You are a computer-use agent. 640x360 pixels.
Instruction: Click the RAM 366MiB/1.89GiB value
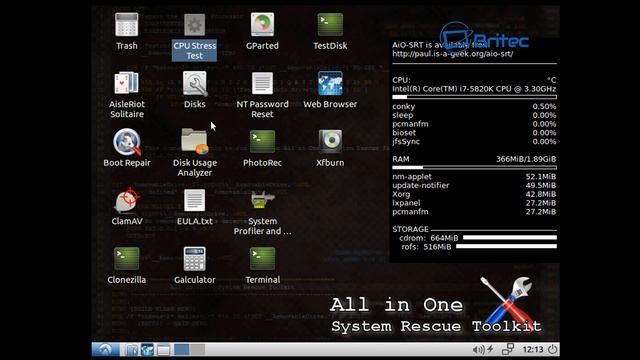click(x=526, y=159)
